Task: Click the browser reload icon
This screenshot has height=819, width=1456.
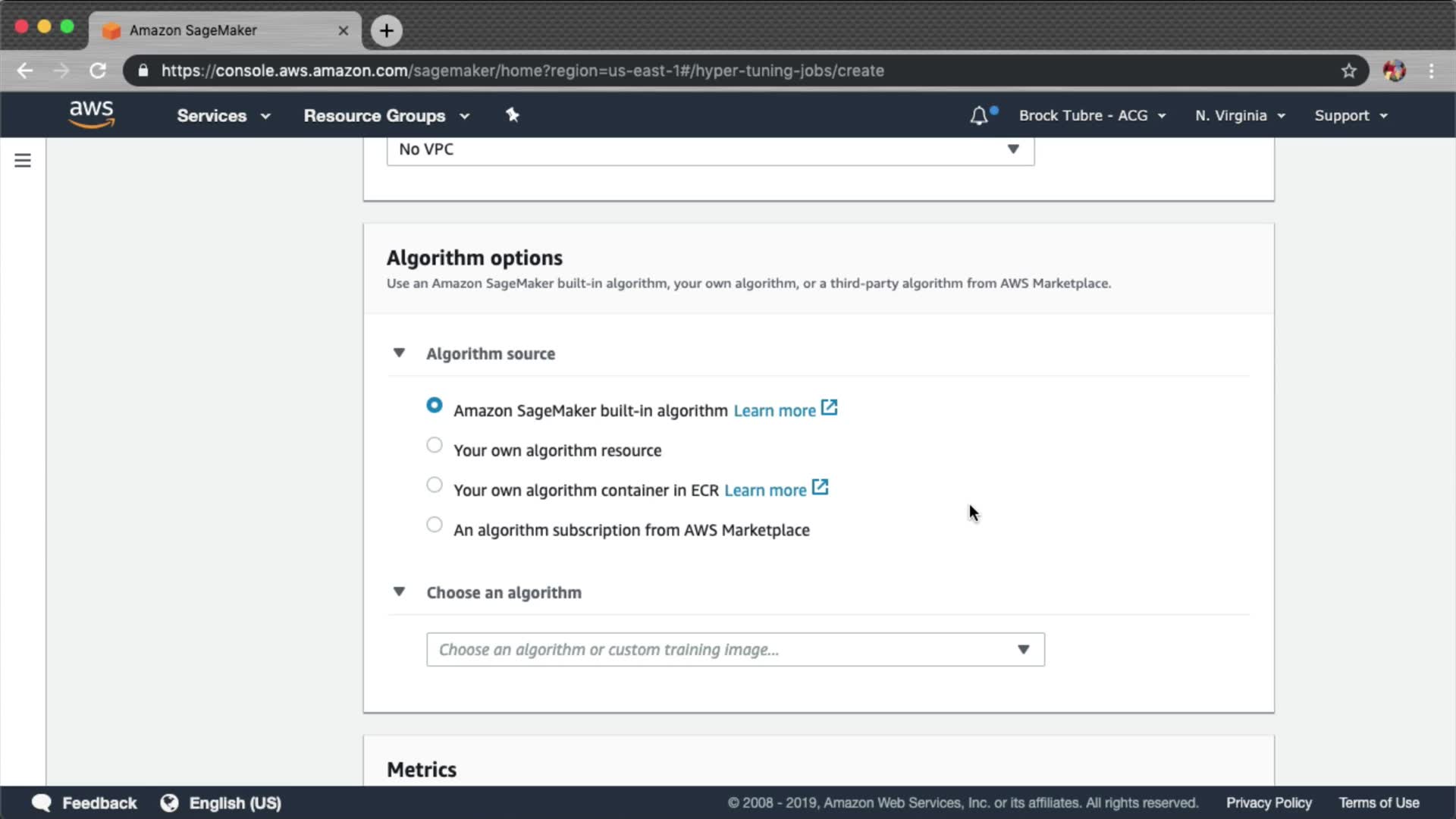Action: [x=98, y=71]
